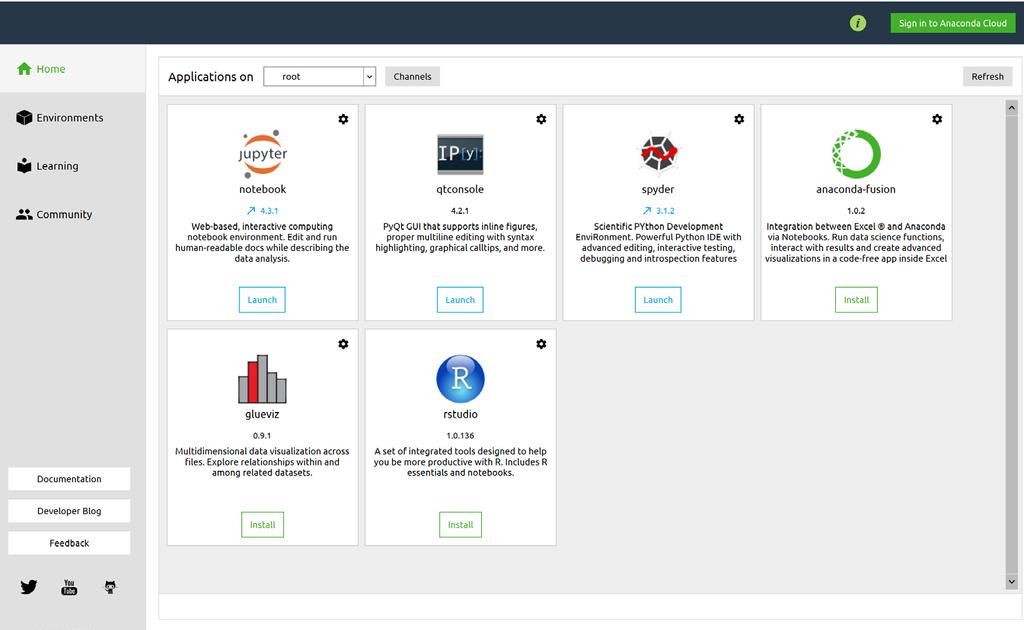
Task: Launch the Spyder IDE
Action: tap(658, 300)
